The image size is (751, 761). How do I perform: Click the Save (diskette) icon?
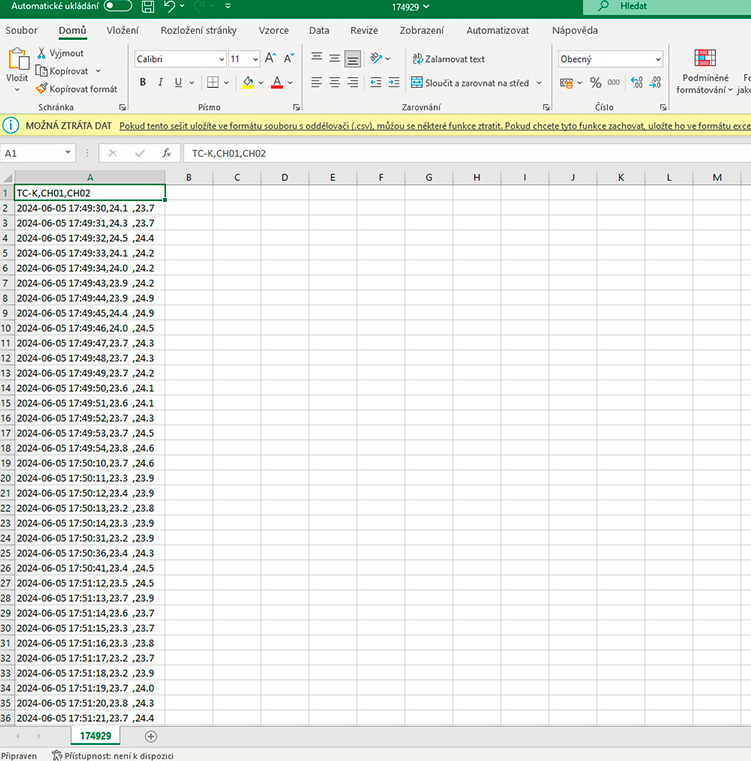click(x=148, y=7)
